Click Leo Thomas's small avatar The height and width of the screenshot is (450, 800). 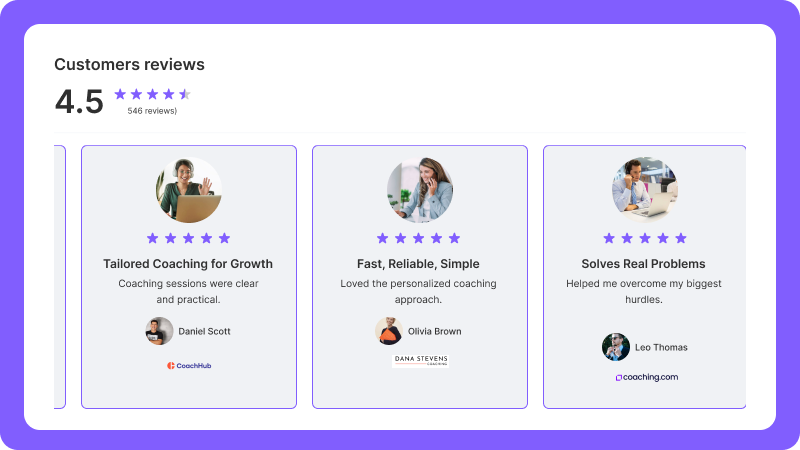click(615, 347)
